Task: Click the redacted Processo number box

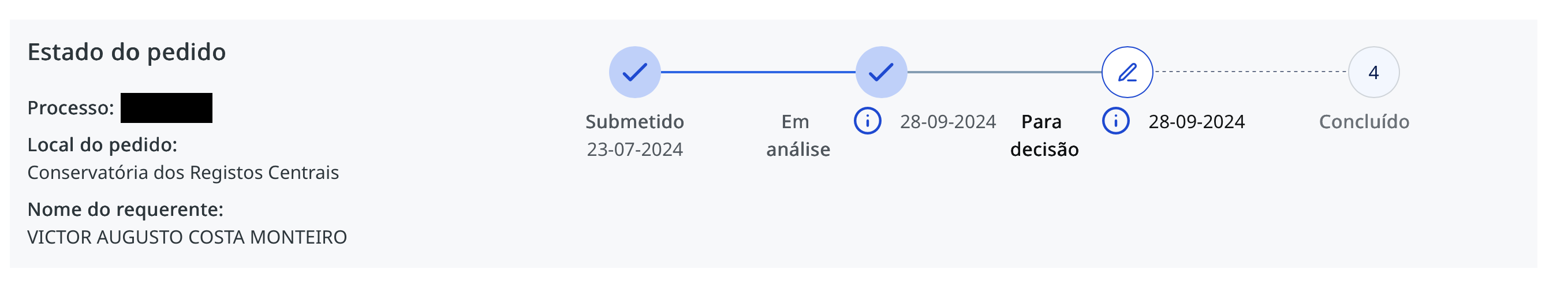Action: point(166,107)
